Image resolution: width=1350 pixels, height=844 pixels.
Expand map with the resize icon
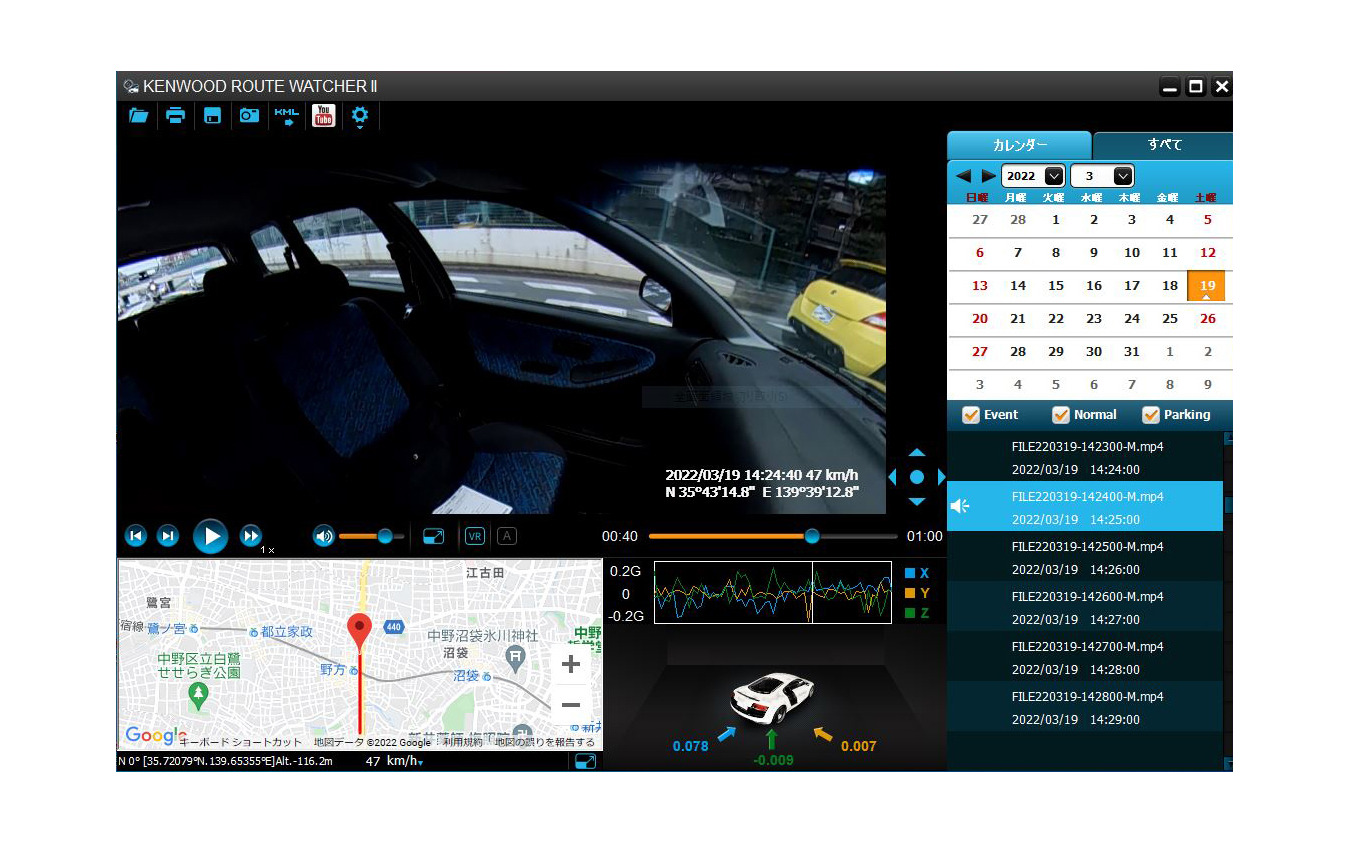pos(585,762)
